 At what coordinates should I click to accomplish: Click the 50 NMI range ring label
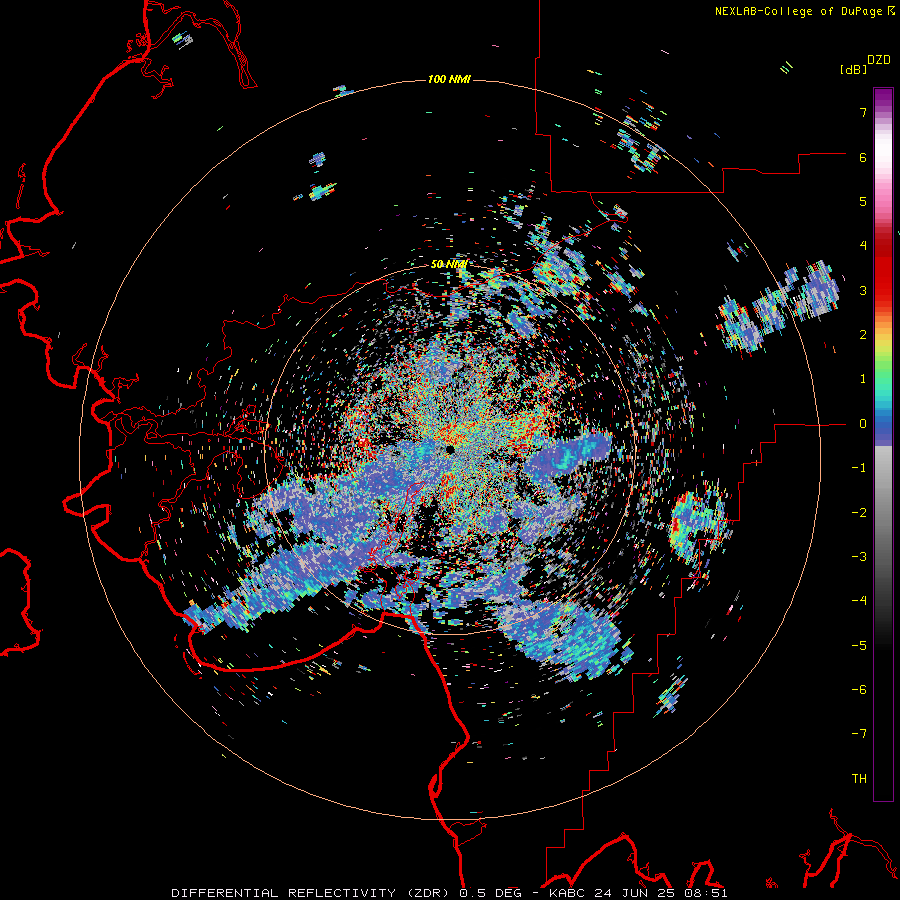point(449,264)
